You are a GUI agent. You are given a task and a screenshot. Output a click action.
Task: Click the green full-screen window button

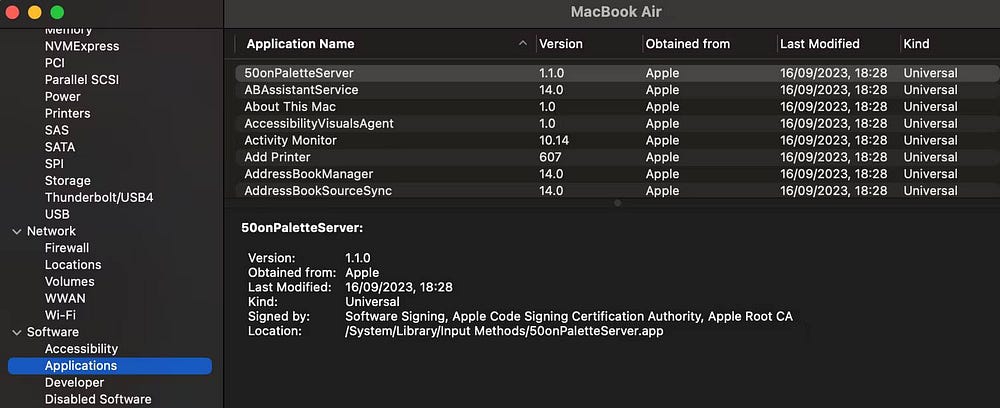57,12
